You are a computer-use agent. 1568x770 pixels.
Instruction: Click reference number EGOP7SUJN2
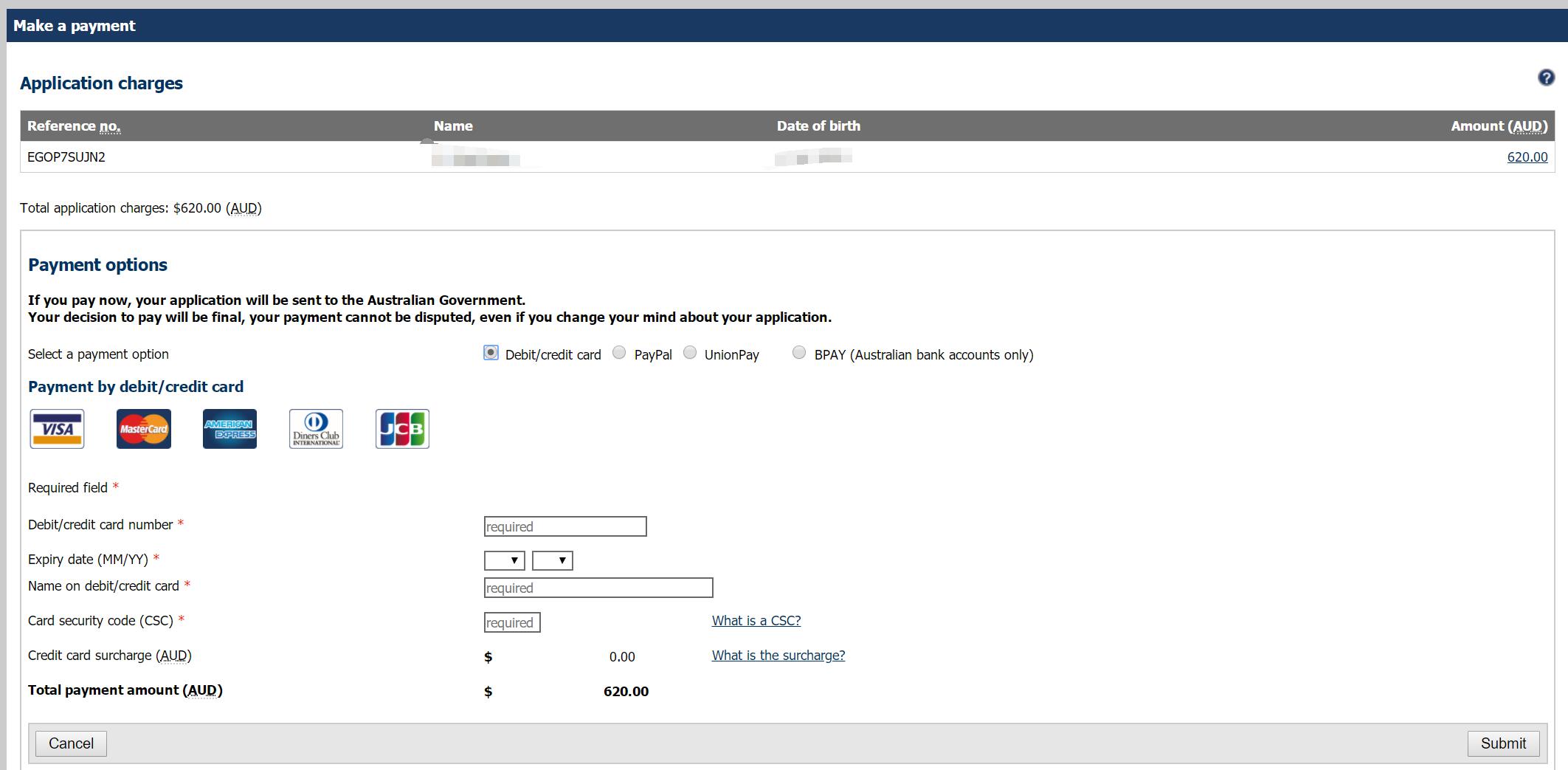click(66, 157)
